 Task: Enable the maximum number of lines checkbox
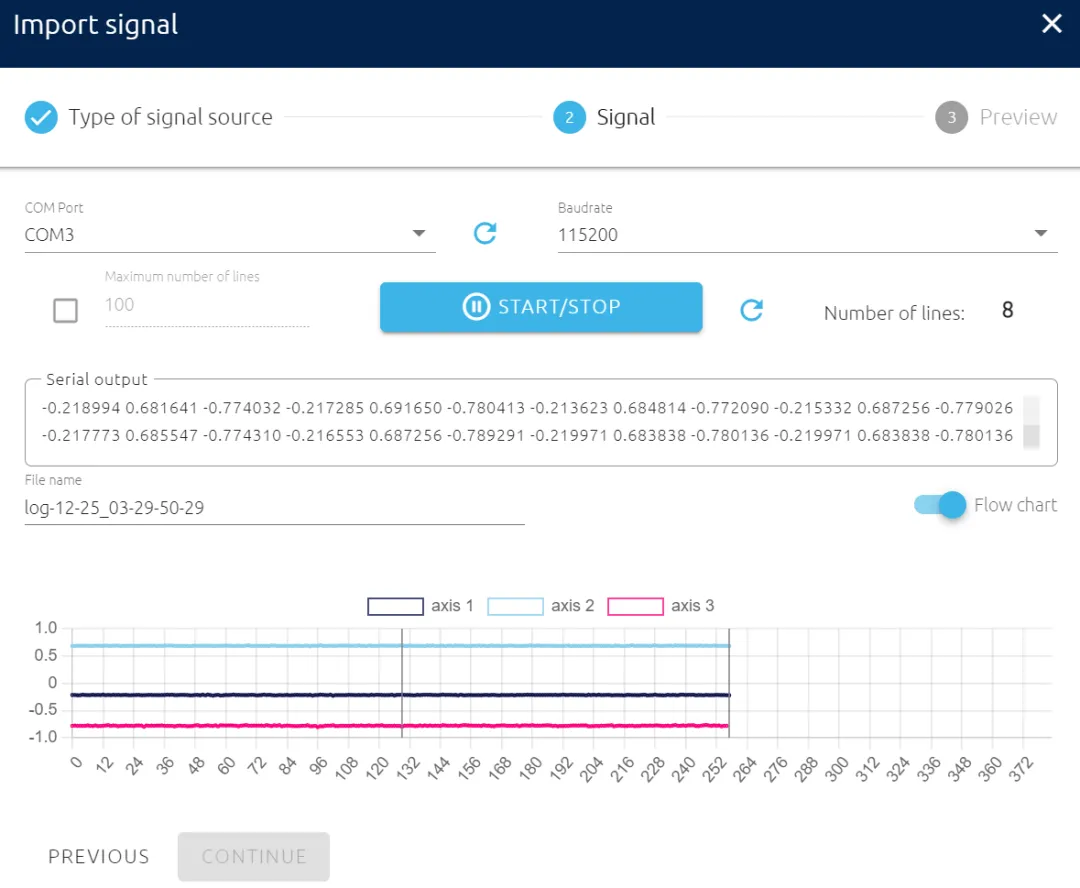coord(65,311)
